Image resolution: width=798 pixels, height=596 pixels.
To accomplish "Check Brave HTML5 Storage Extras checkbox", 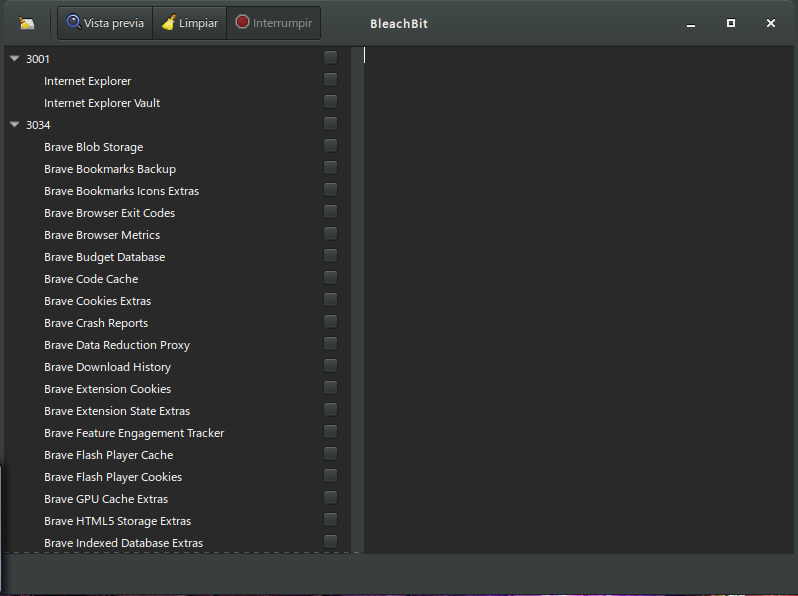I will point(330,520).
